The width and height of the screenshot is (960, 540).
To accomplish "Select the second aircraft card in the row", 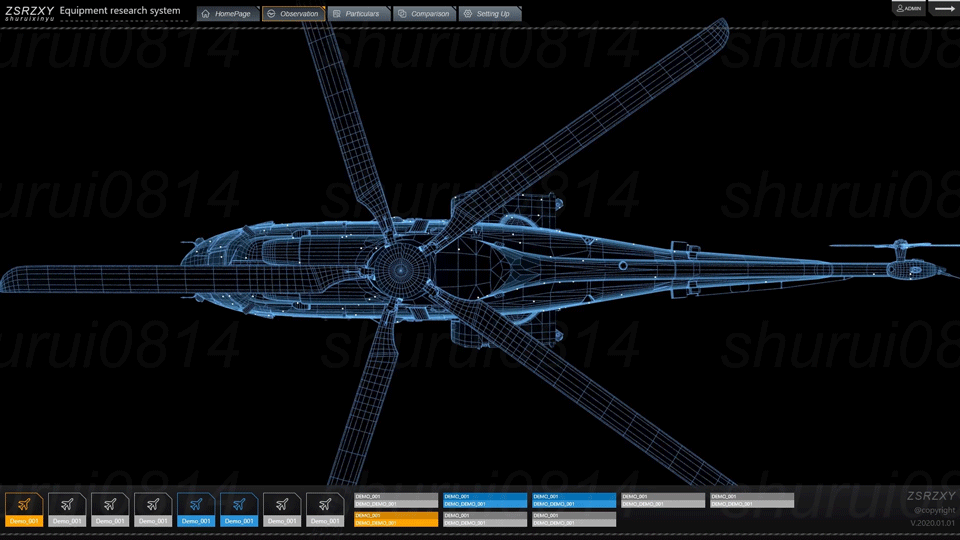I will tap(67, 509).
